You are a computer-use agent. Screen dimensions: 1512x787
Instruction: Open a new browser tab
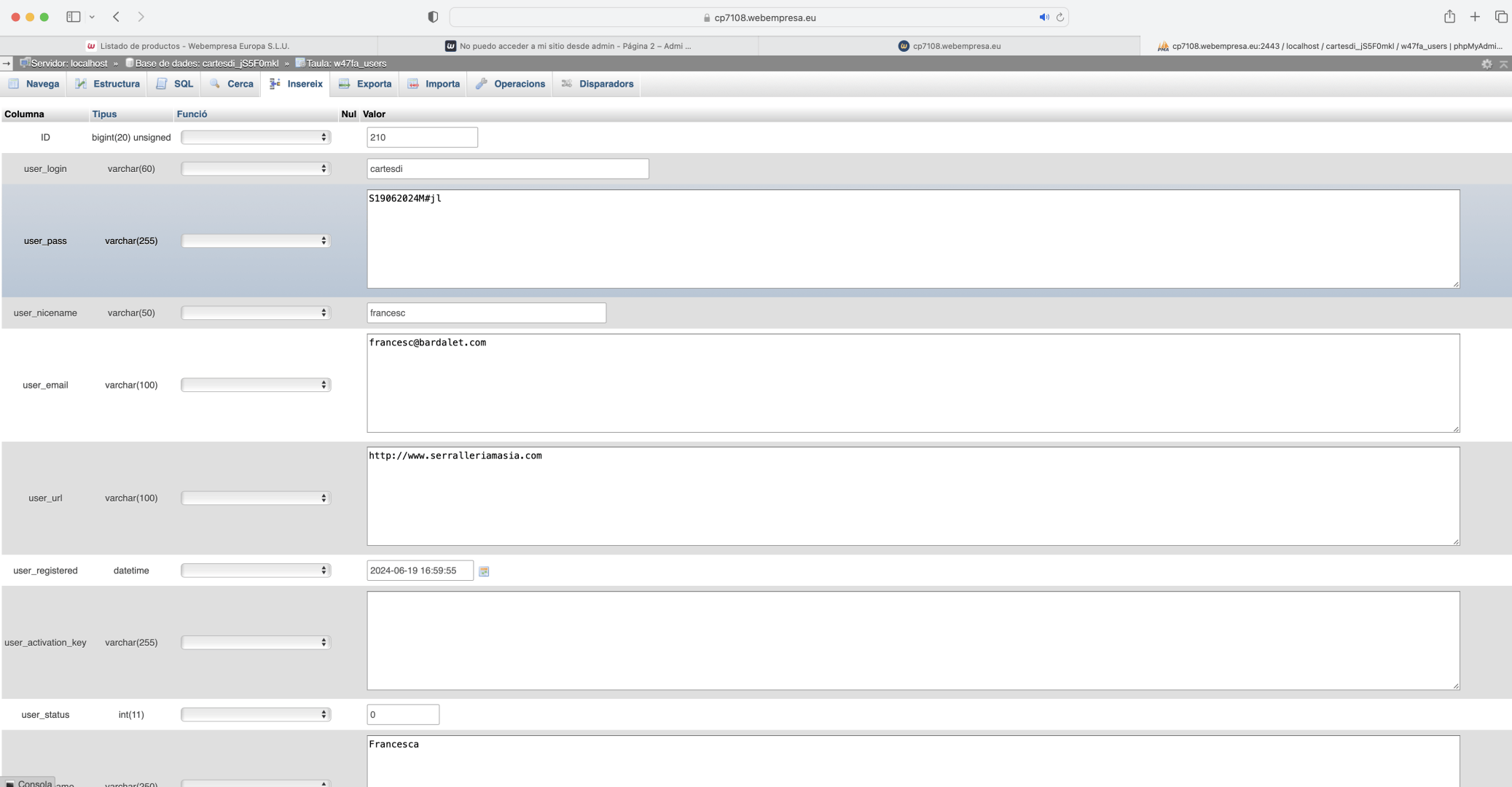[x=1476, y=17]
